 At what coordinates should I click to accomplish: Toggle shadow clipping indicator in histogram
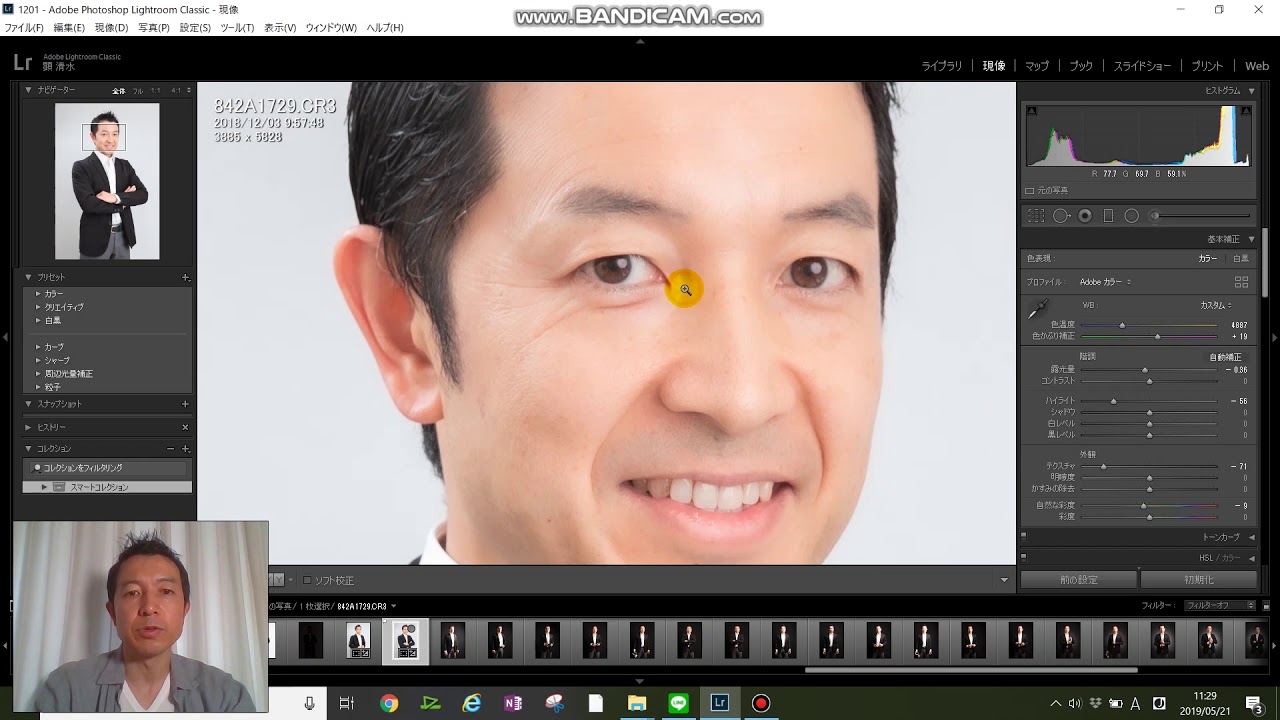click(1032, 111)
